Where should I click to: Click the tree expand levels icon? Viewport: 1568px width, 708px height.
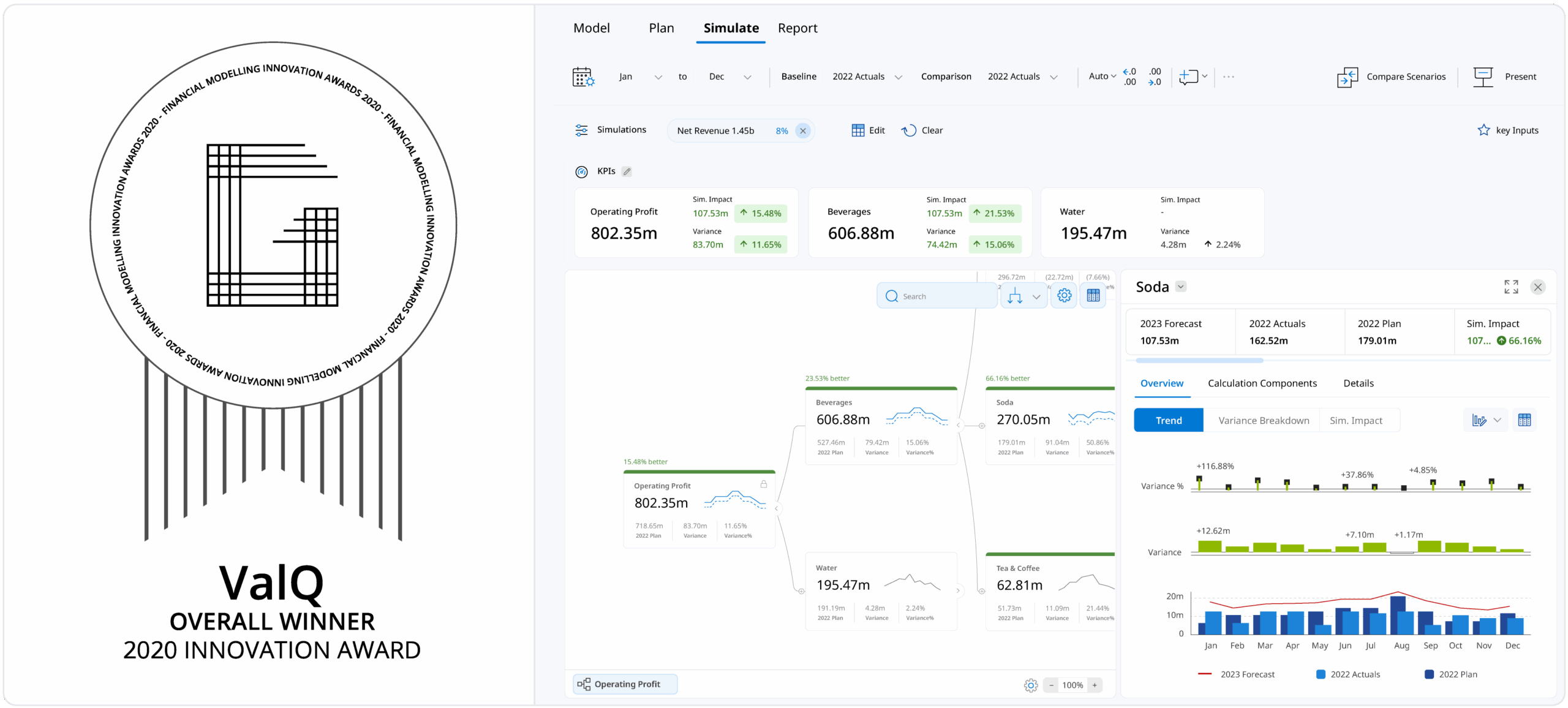(1015, 296)
